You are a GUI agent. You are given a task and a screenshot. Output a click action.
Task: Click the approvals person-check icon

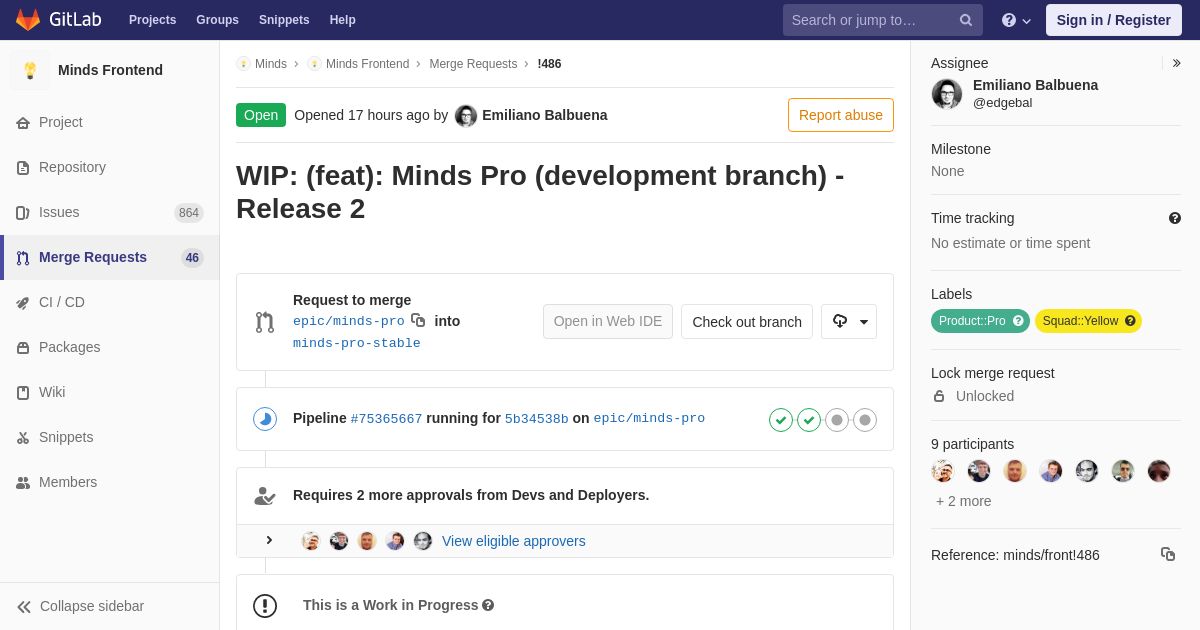pos(265,495)
